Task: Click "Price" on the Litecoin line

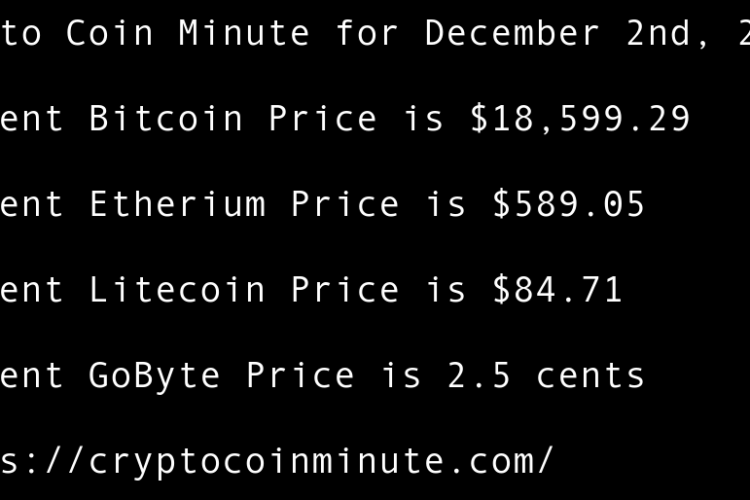Action: coord(345,290)
